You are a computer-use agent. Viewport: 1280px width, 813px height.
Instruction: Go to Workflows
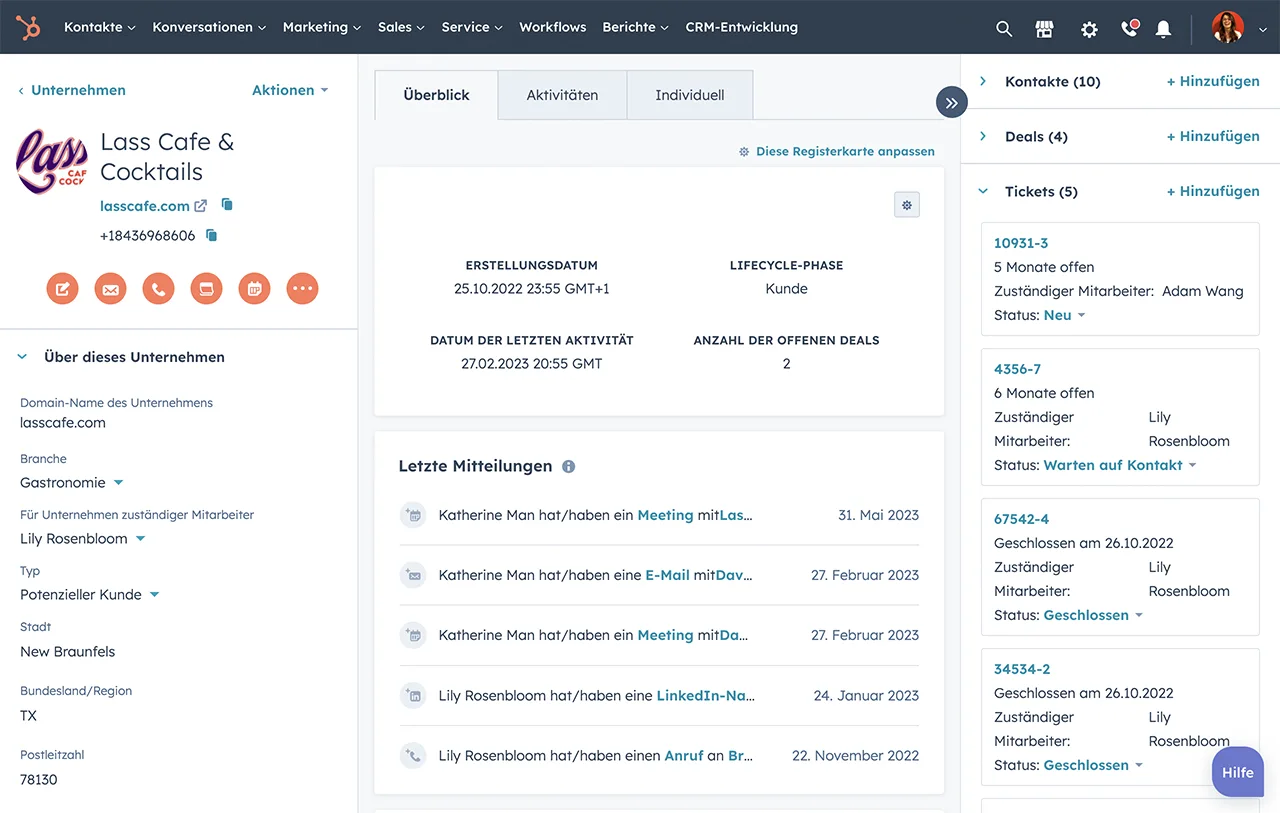coord(553,27)
